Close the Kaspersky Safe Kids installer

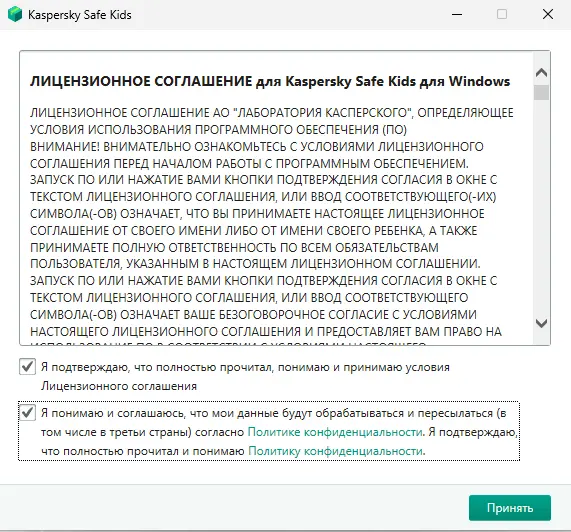tap(548, 14)
